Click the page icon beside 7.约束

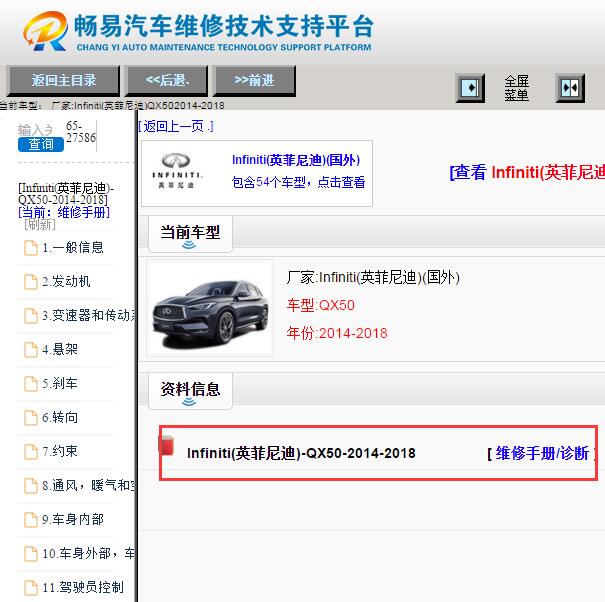tap(31, 452)
